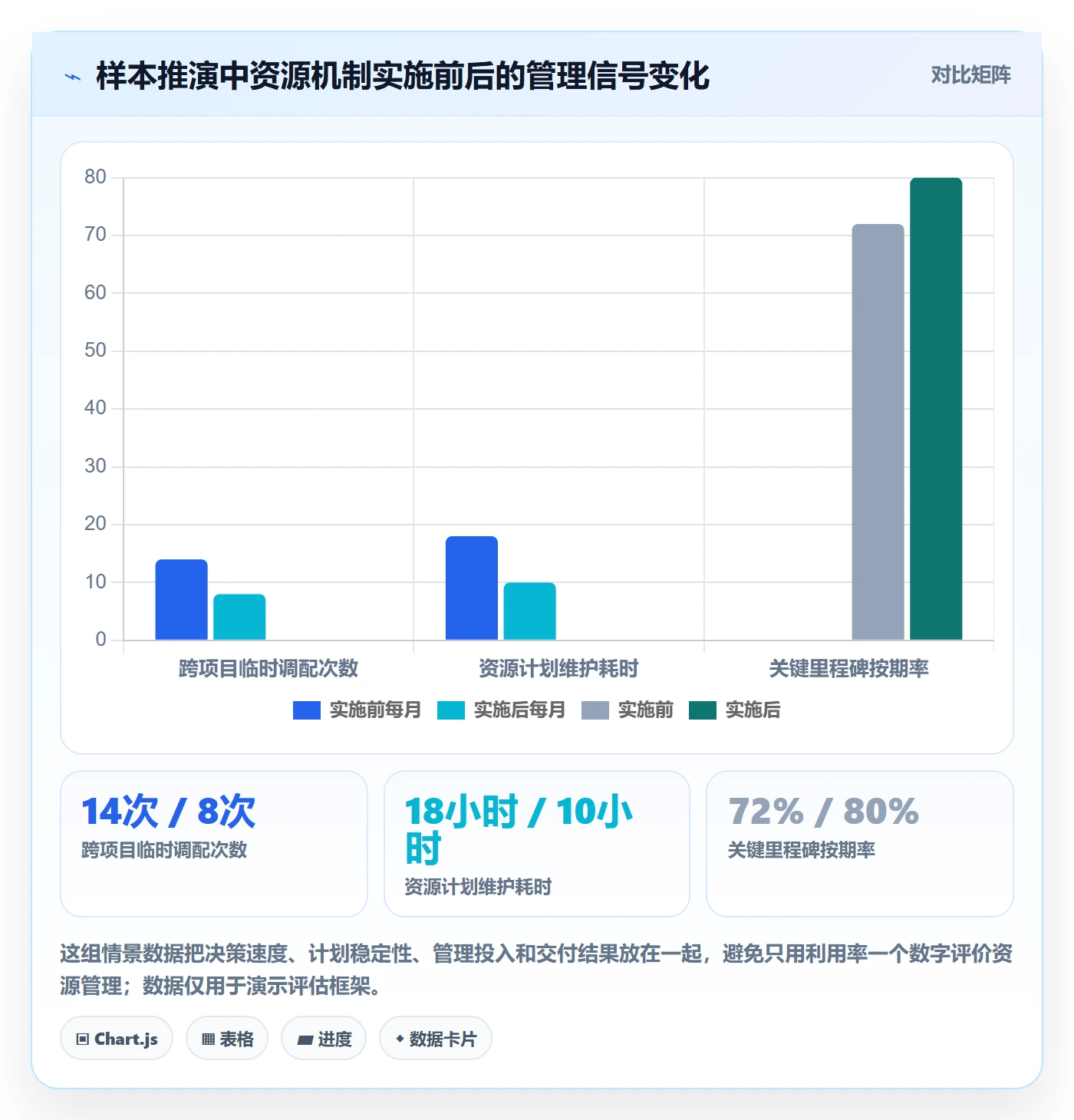Click the 对比矩阵 label in header
The image size is (1074, 1120).
coord(970,74)
